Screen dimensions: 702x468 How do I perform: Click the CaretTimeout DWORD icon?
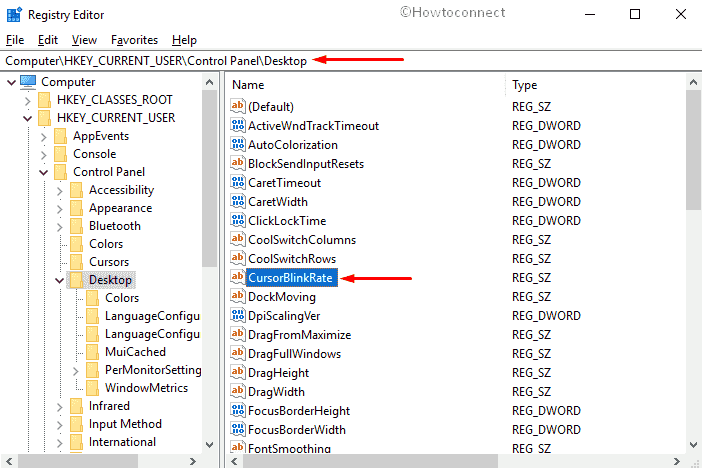(238, 182)
